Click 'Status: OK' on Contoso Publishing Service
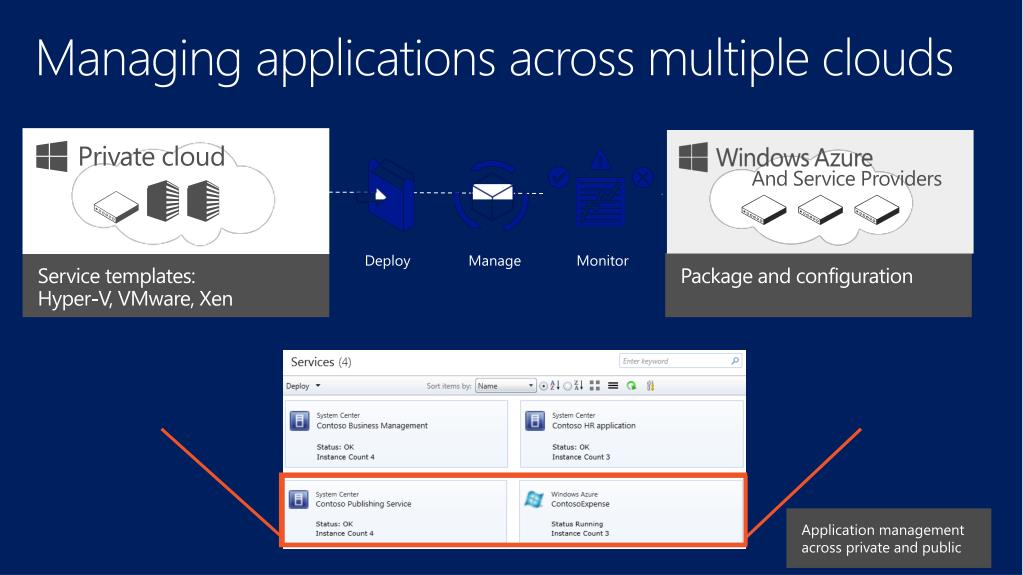1023x575 pixels. pyautogui.click(x=334, y=524)
